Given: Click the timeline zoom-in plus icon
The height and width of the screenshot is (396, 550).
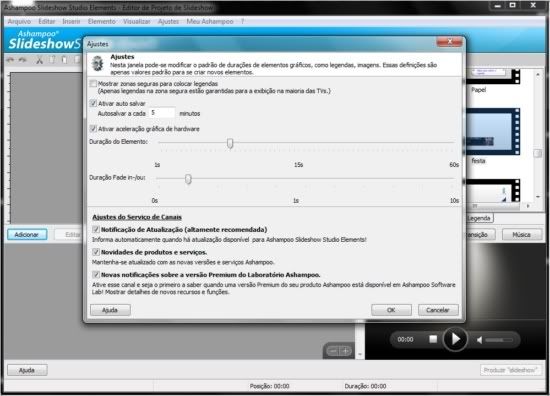Looking at the screenshot, I should [x=346, y=351].
